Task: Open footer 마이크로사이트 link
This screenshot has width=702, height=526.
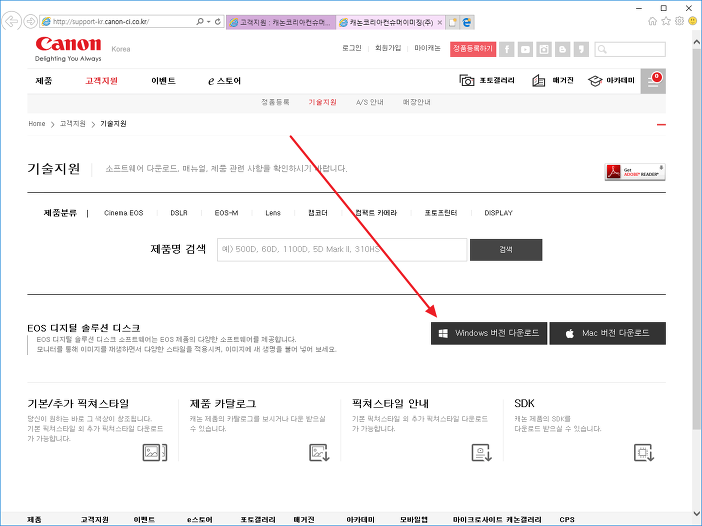Action: click(x=477, y=520)
